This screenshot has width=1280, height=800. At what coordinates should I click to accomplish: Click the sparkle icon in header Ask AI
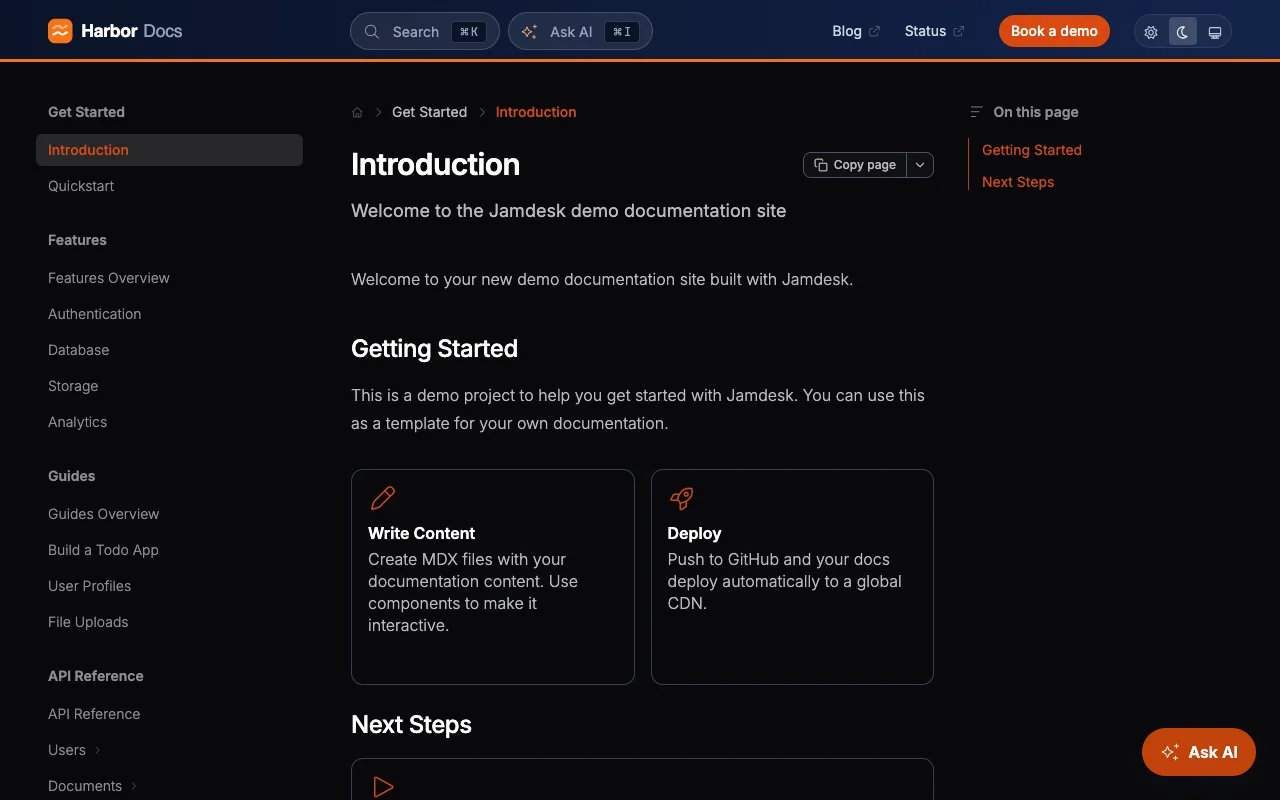point(530,31)
